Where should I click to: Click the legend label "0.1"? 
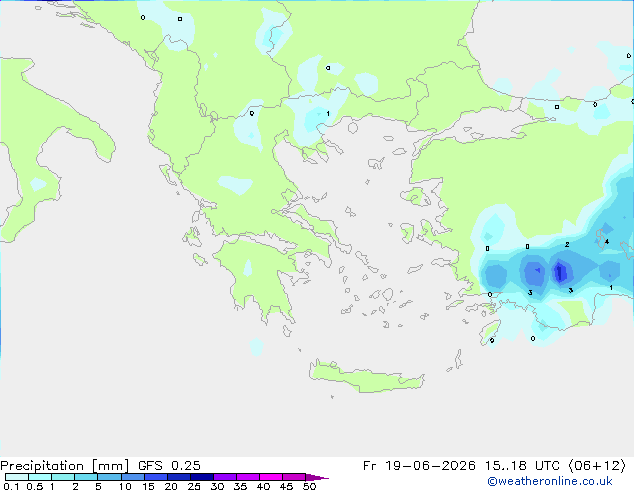coord(11,486)
